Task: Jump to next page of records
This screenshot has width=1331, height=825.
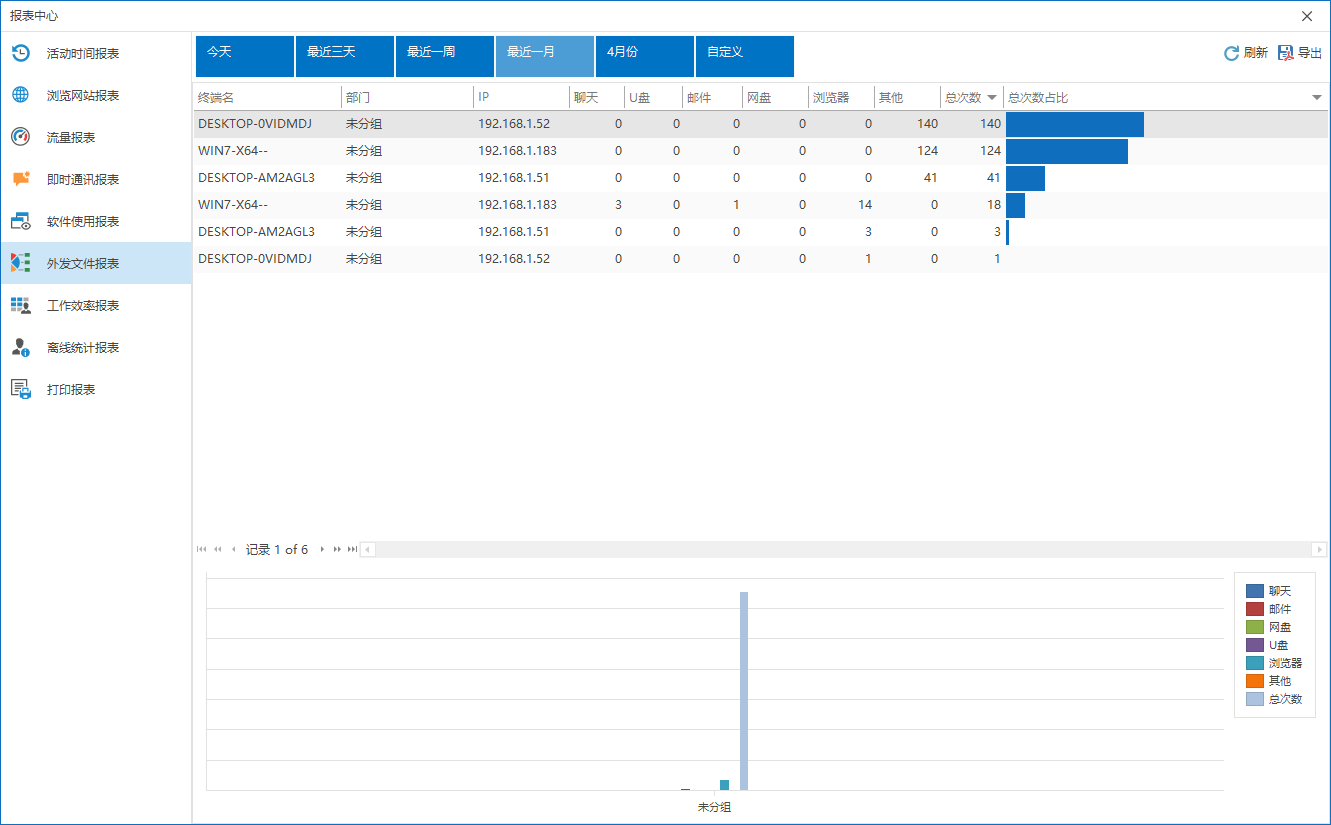Action: [337, 549]
